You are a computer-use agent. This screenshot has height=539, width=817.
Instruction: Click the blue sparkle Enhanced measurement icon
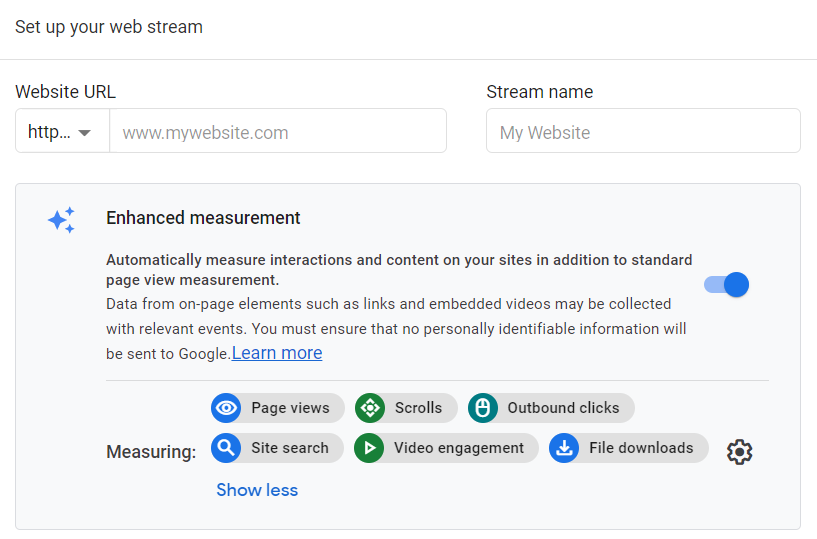tap(62, 220)
